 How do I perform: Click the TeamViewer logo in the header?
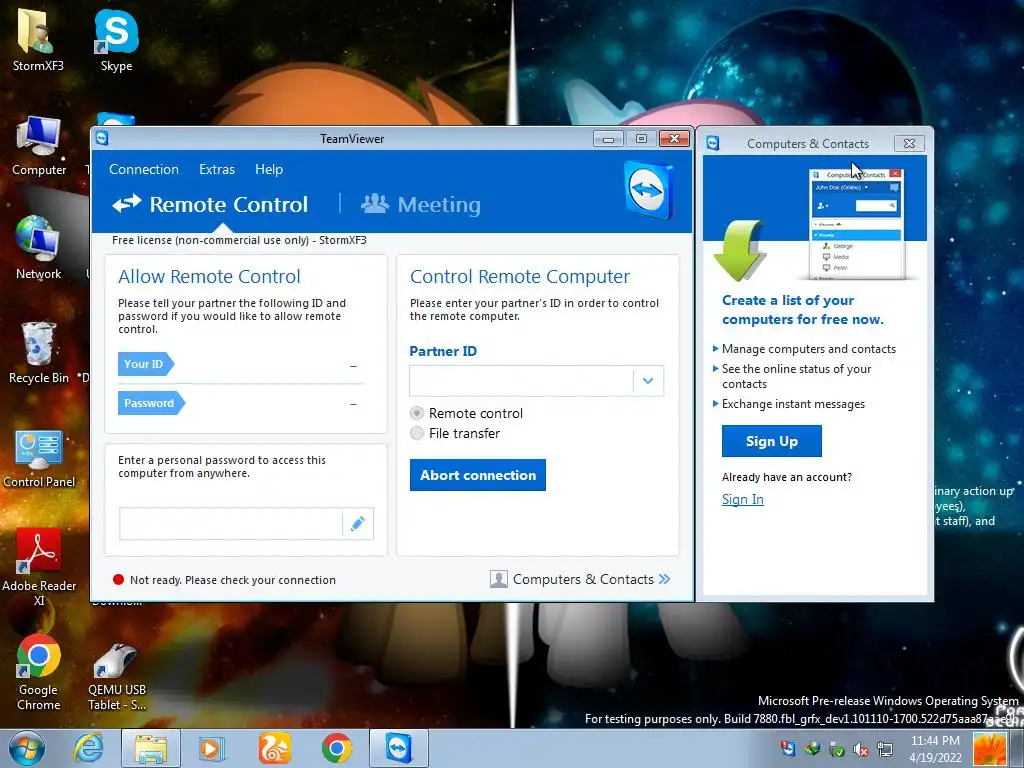click(648, 189)
